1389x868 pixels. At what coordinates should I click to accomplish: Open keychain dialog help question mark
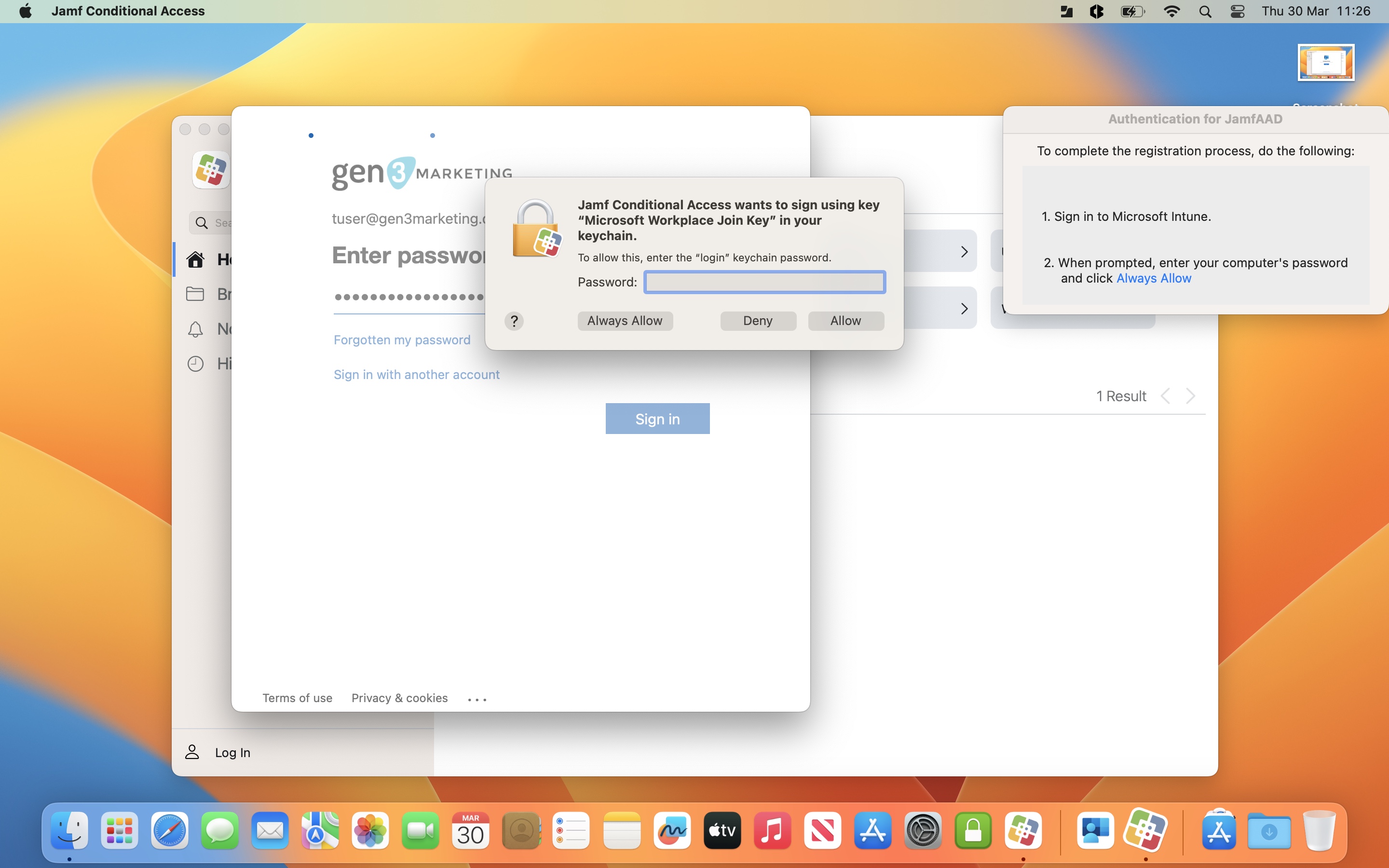(514, 321)
